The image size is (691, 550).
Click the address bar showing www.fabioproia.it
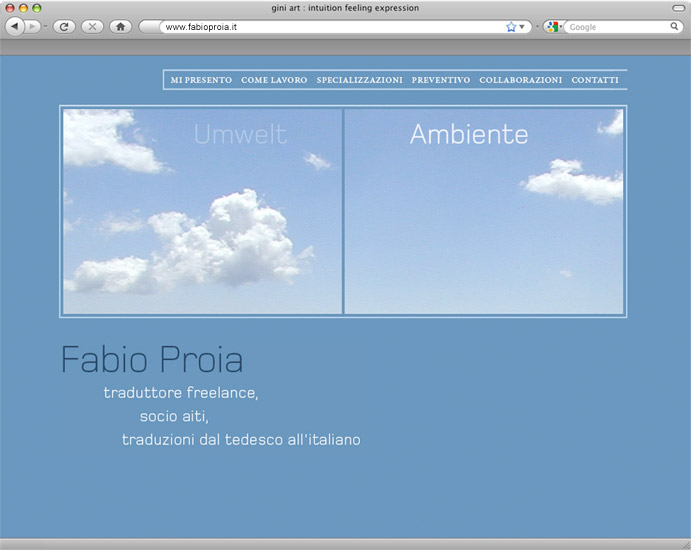(330, 27)
